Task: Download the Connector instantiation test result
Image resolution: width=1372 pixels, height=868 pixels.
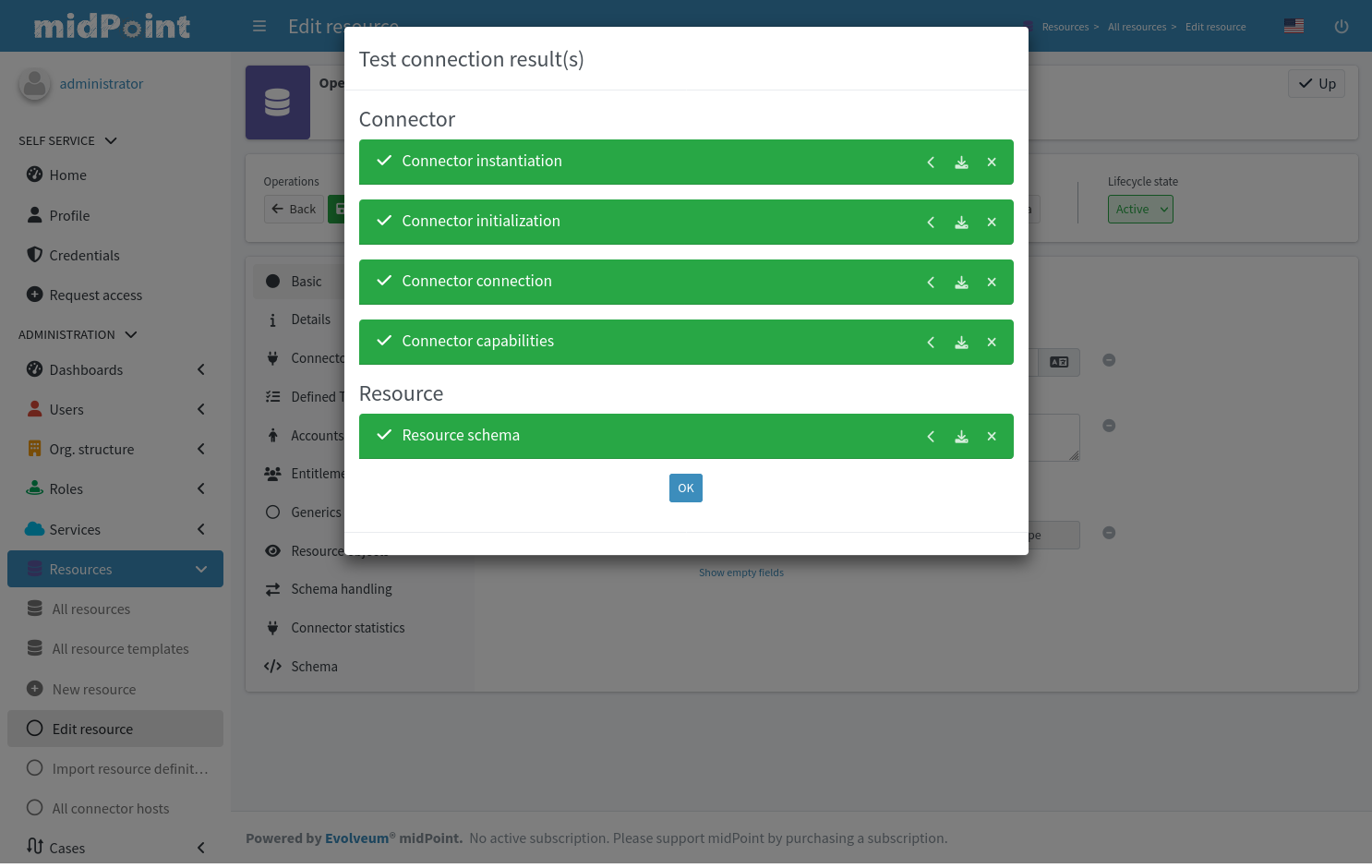Action: (x=961, y=162)
